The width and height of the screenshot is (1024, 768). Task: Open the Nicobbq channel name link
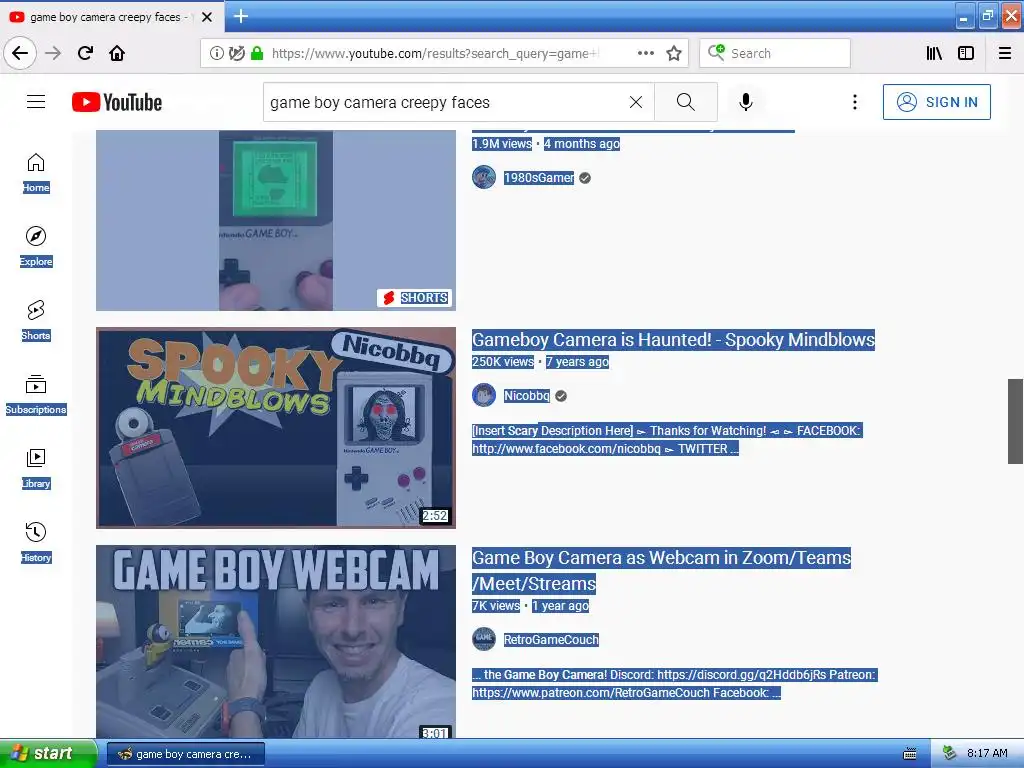pyautogui.click(x=526, y=396)
